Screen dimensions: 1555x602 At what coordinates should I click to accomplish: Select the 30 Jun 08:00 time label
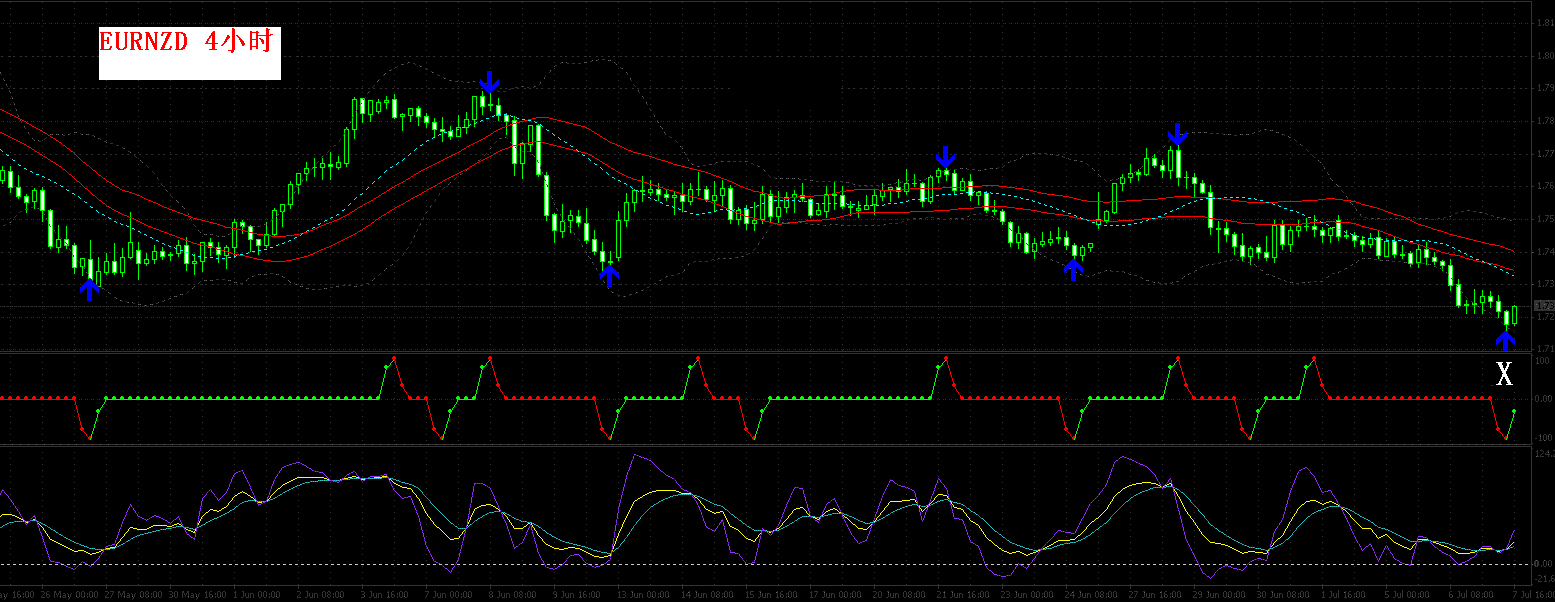(x=1284, y=594)
